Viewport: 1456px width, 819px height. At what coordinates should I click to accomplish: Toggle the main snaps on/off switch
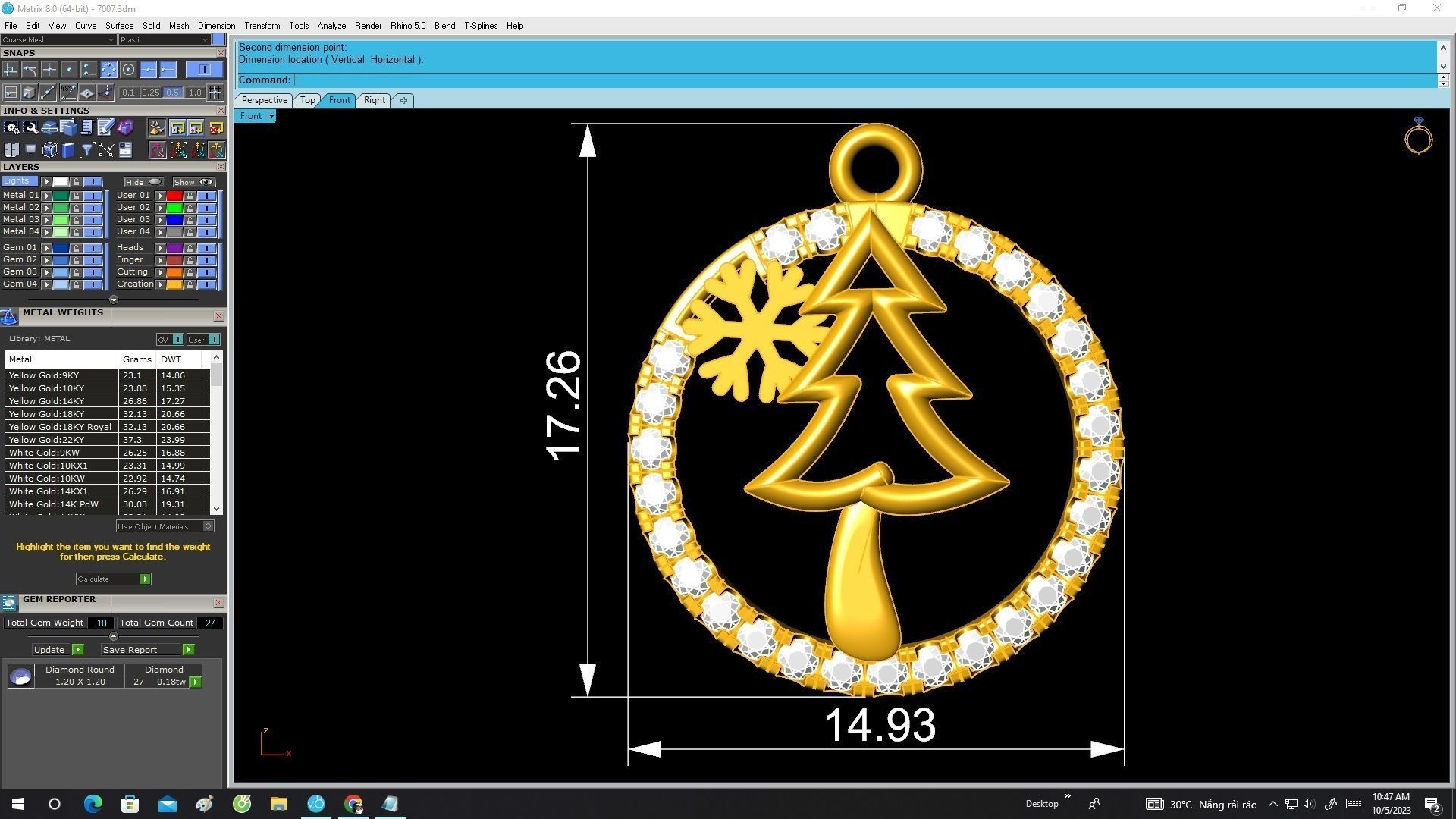point(204,70)
